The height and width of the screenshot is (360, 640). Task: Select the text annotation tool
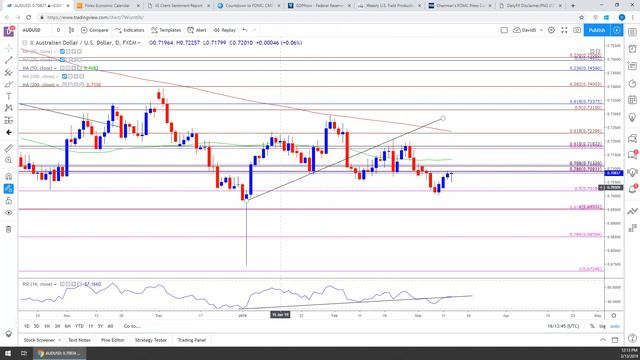[9, 96]
